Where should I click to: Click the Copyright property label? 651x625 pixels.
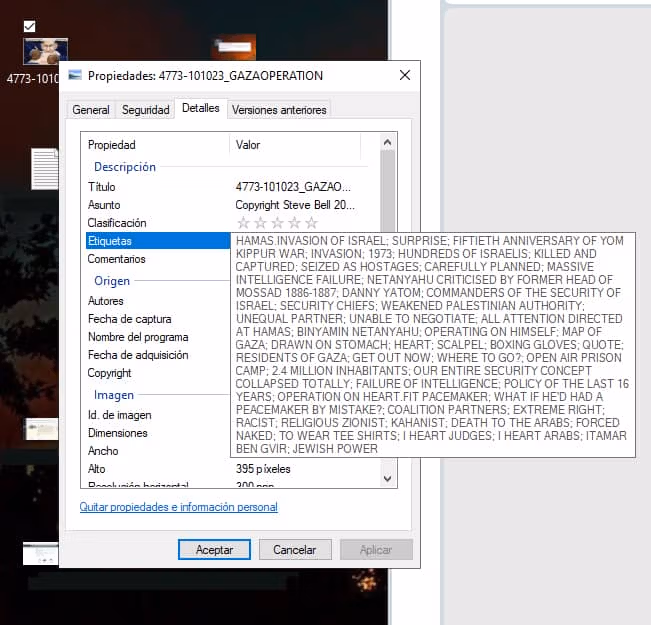109,373
